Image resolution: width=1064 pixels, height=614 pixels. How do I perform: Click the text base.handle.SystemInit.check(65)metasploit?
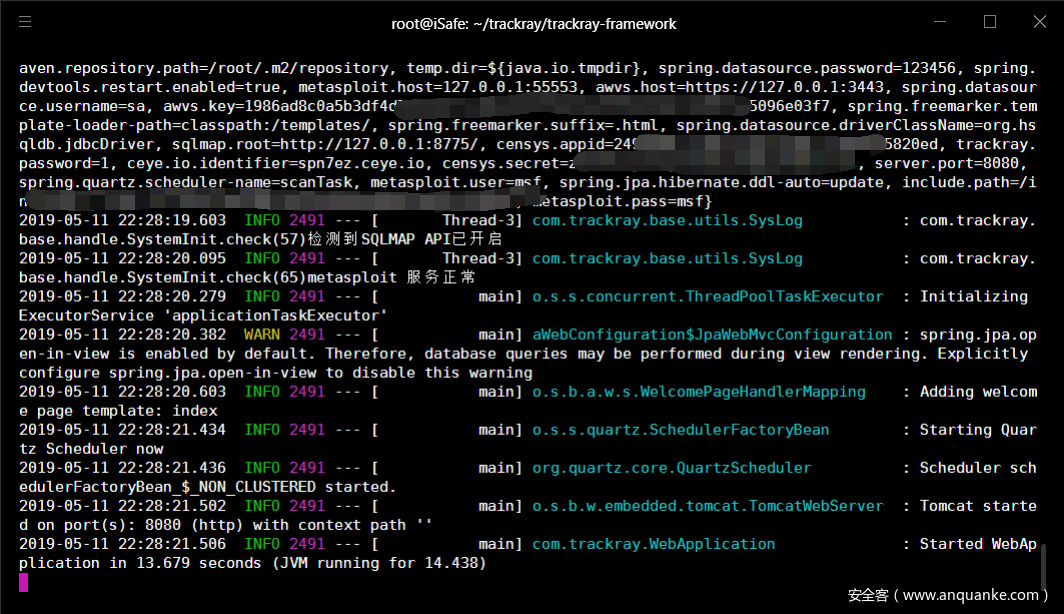(208, 278)
